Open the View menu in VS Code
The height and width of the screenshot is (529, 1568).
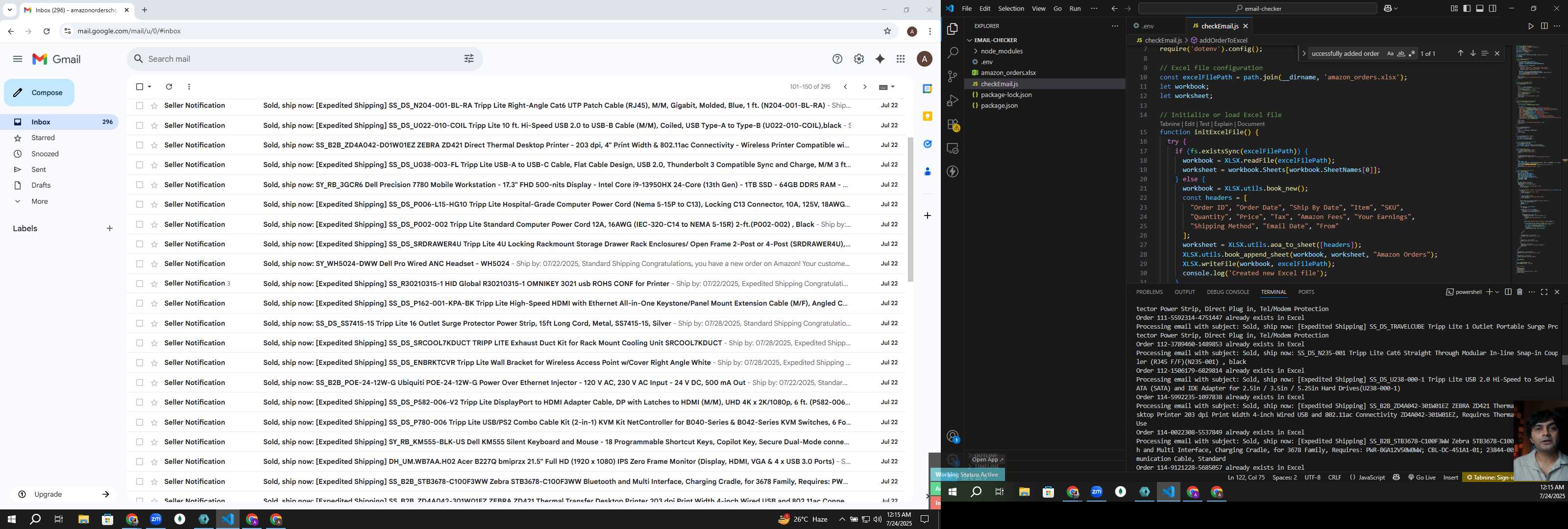tap(1038, 8)
